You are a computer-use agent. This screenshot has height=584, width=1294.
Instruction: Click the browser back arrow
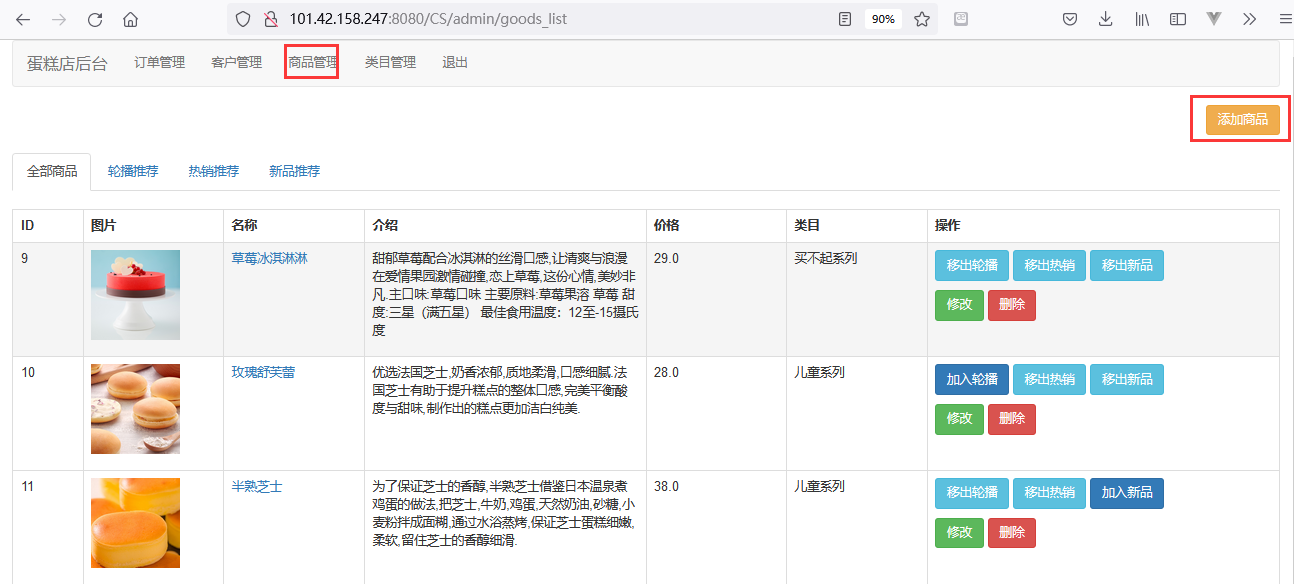(23, 19)
